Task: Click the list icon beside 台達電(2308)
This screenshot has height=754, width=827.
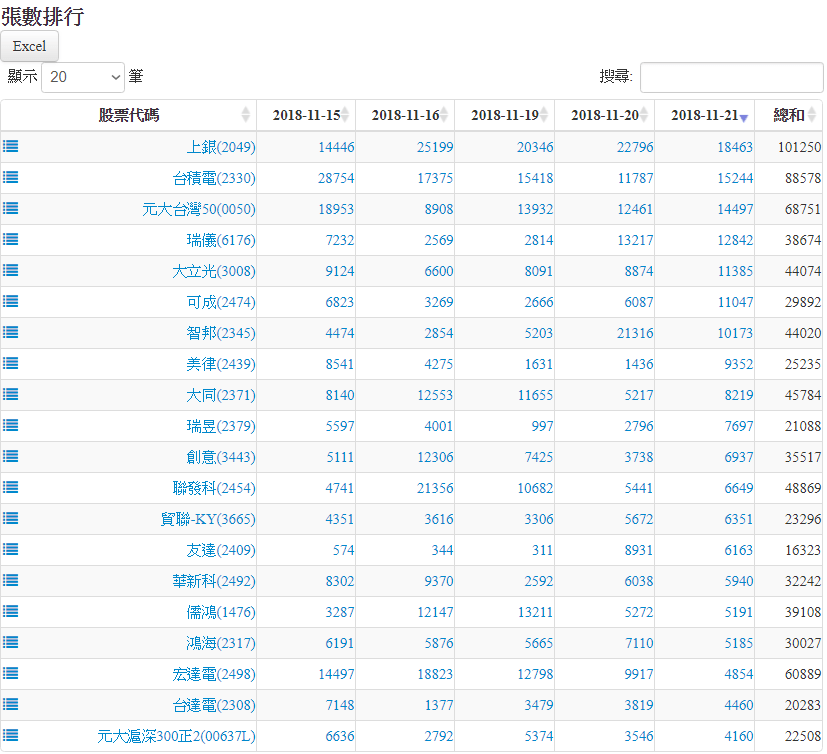Action: click(x=11, y=704)
